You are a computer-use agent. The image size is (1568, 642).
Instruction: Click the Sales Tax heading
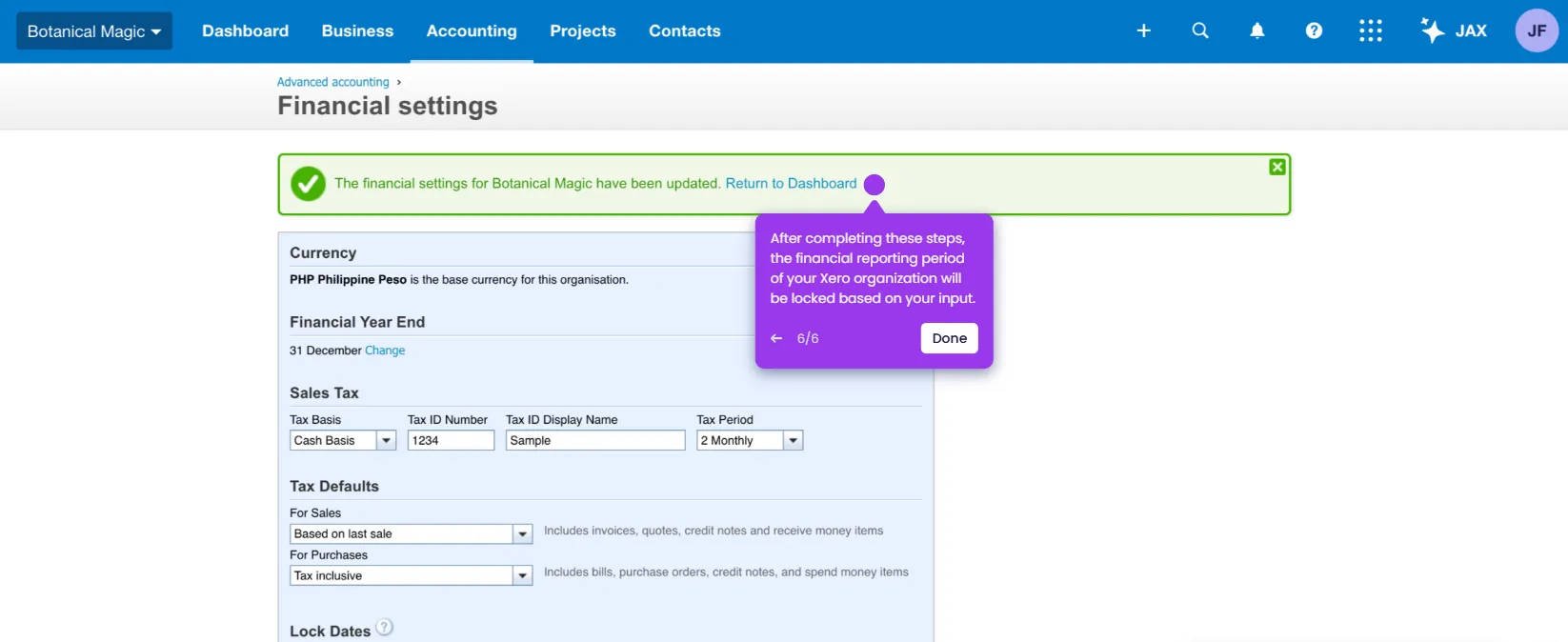[324, 392]
